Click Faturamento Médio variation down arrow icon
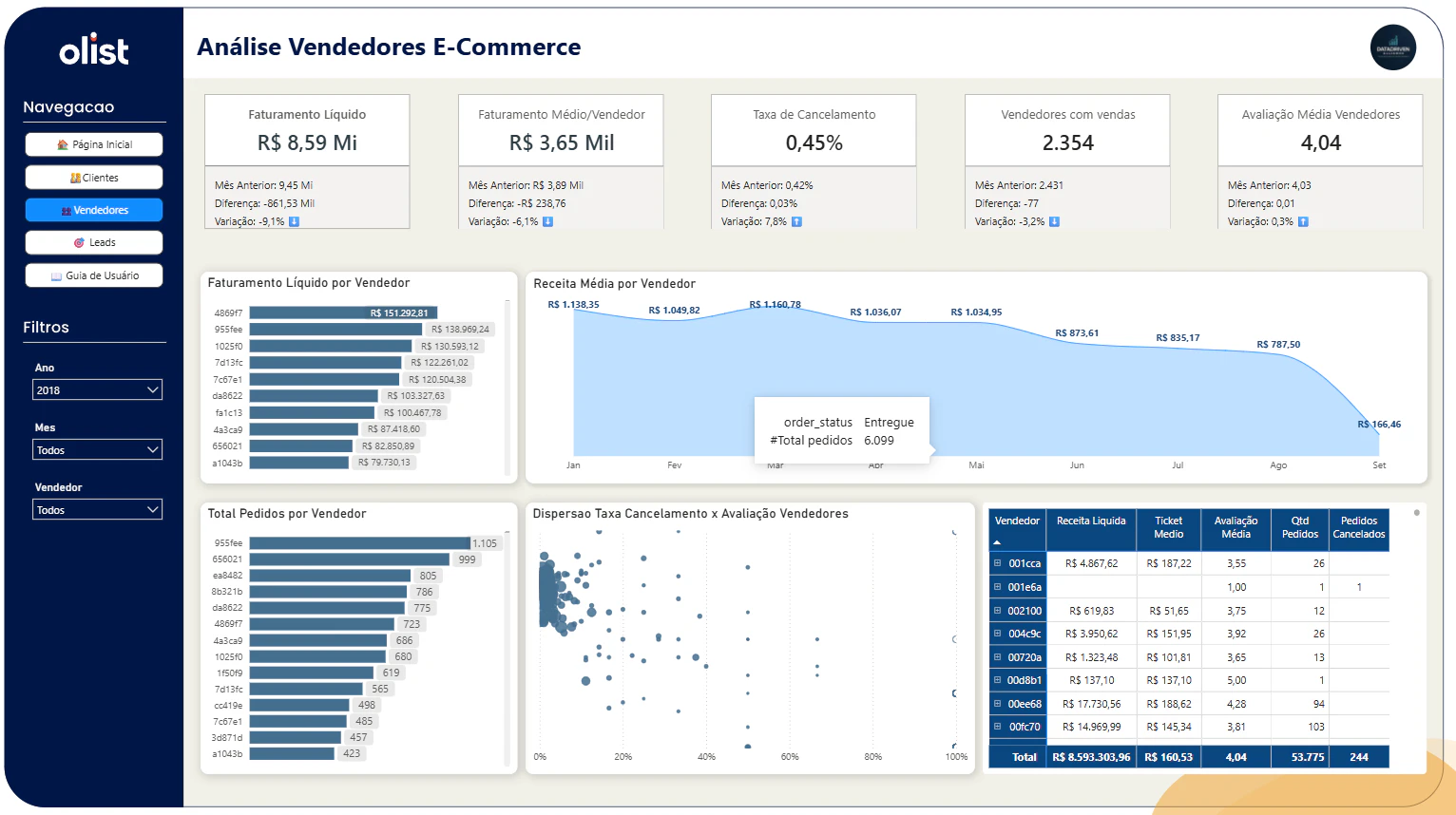 (547, 221)
